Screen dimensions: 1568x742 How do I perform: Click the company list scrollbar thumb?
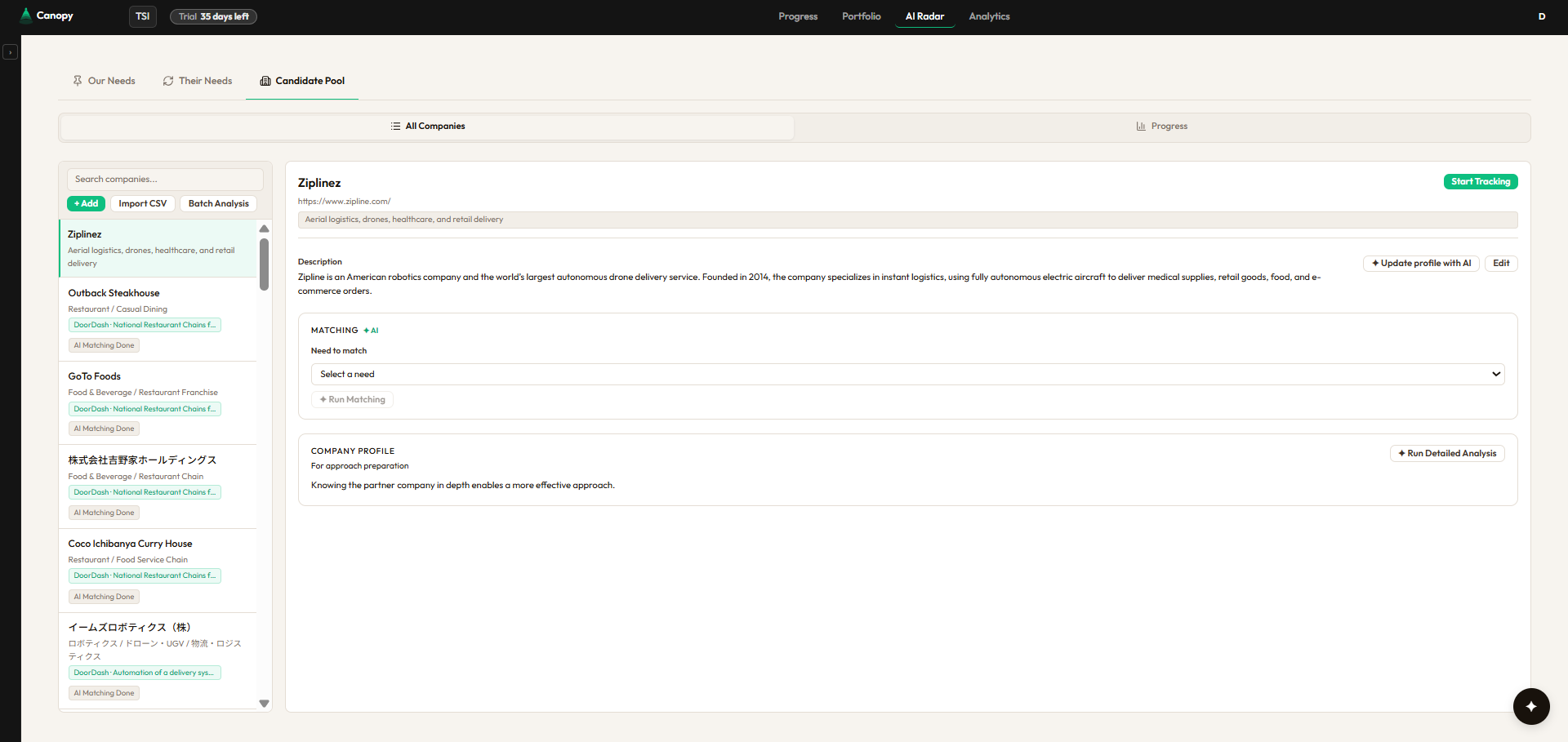point(264,264)
